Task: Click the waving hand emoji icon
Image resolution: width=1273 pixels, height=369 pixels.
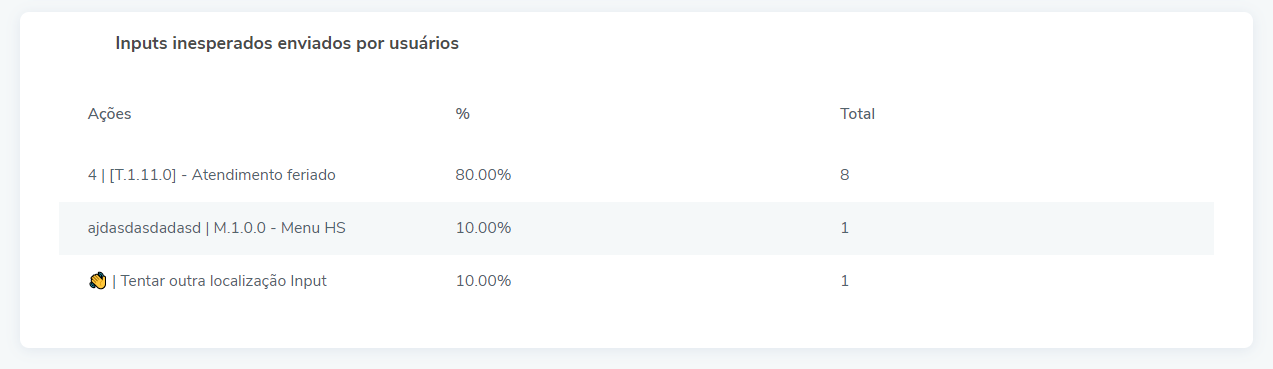Action: pyautogui.click(x=97, y=281)
